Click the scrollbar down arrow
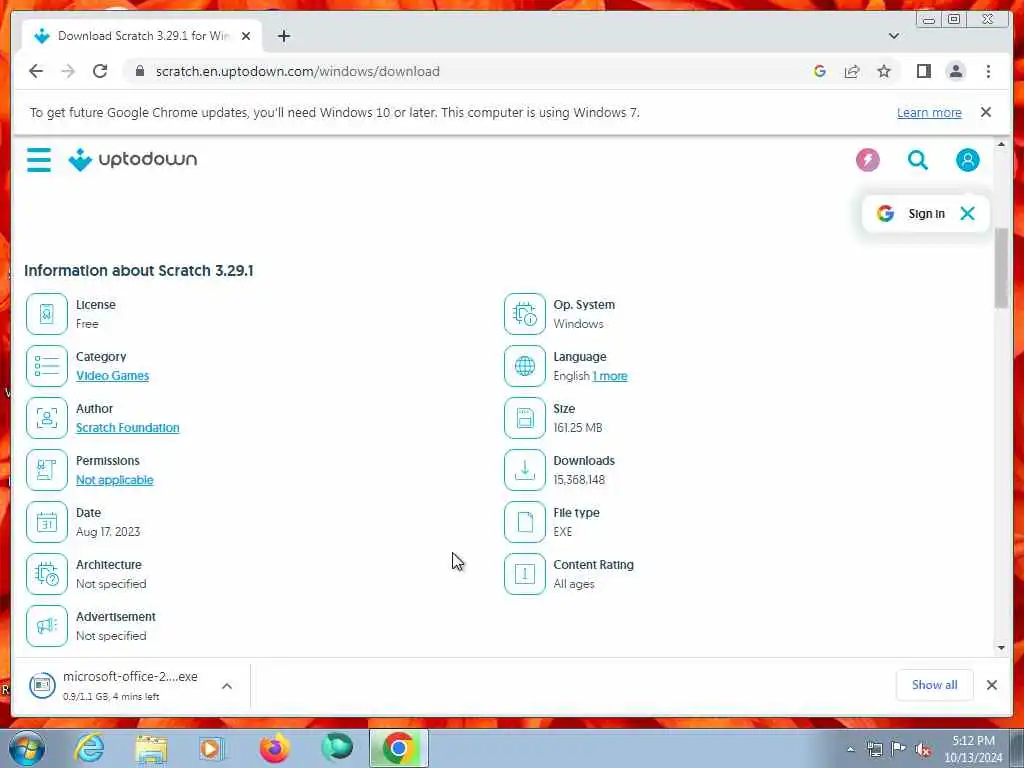The image size is (1024, 768). (x=1001, y=648)
